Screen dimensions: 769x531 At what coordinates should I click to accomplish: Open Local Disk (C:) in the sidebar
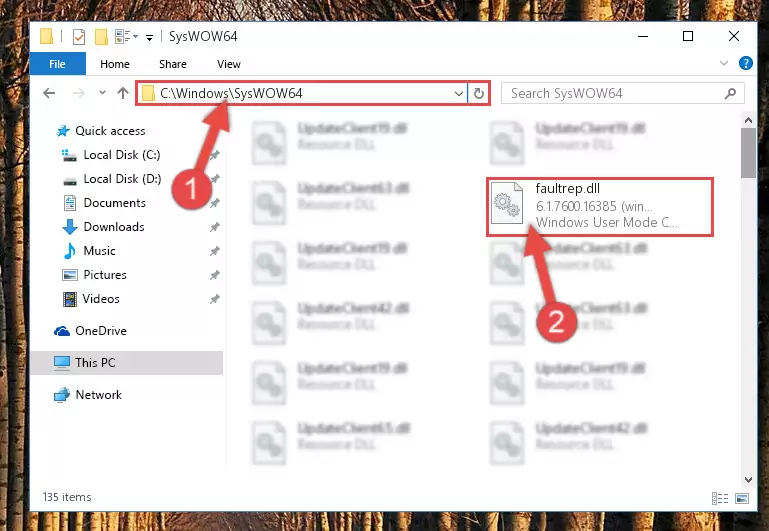pos(111,155)
